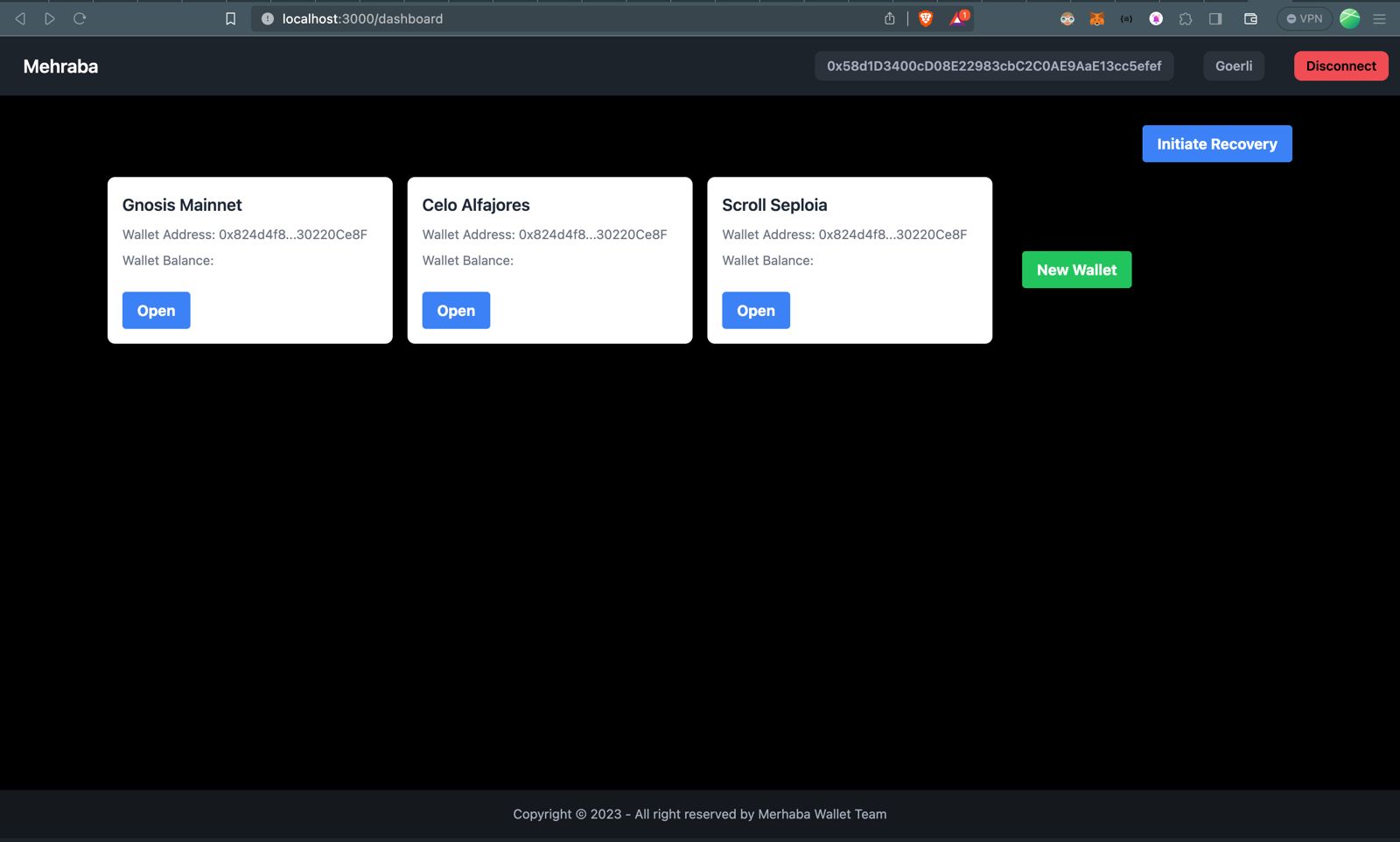Click the browser profile avatar
The height and width of the screenshot is (842, 1400).
[1350, 18]
